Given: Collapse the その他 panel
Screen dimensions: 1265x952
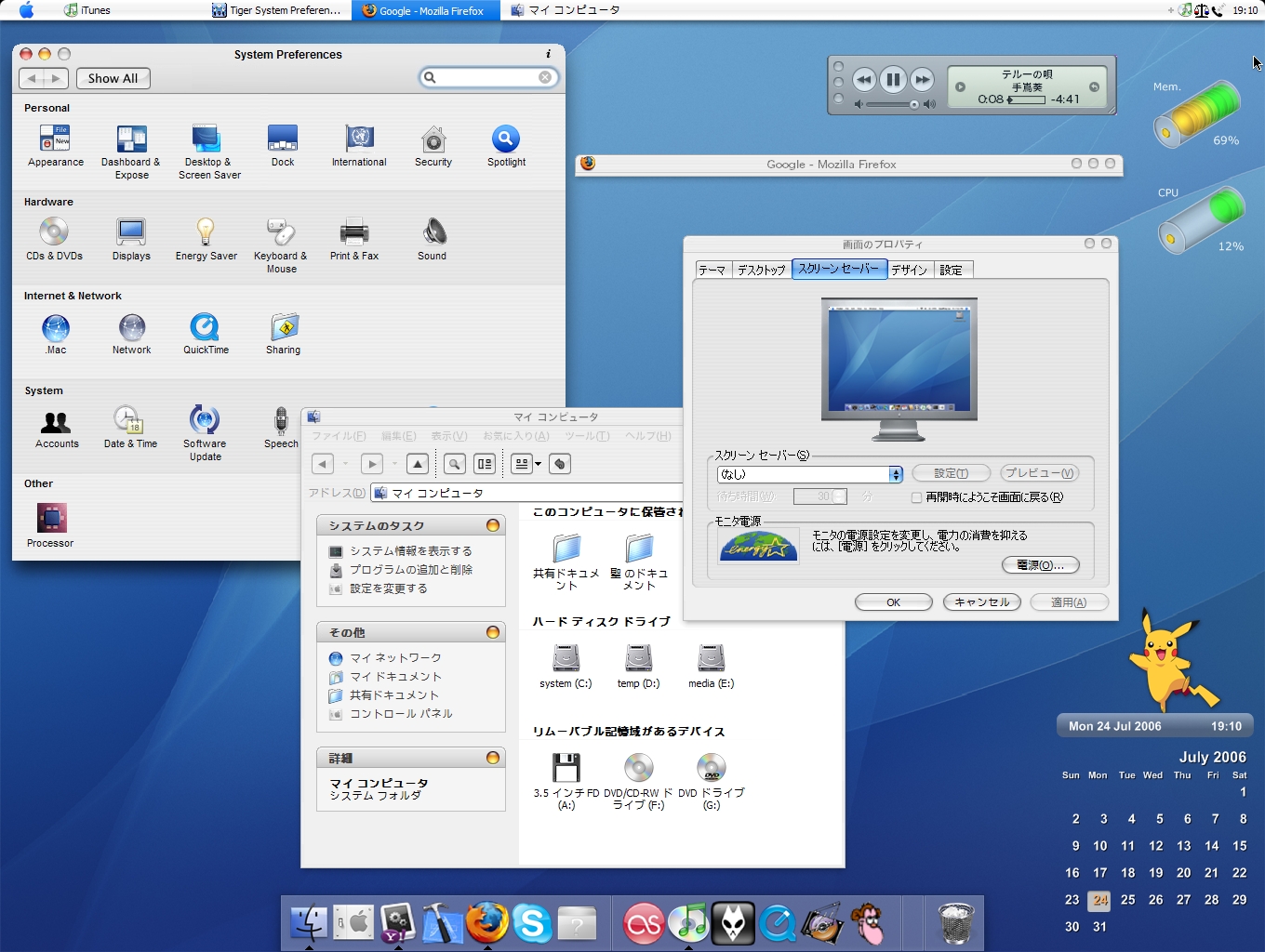Looking at the screenshot, I should click(493, 632).
